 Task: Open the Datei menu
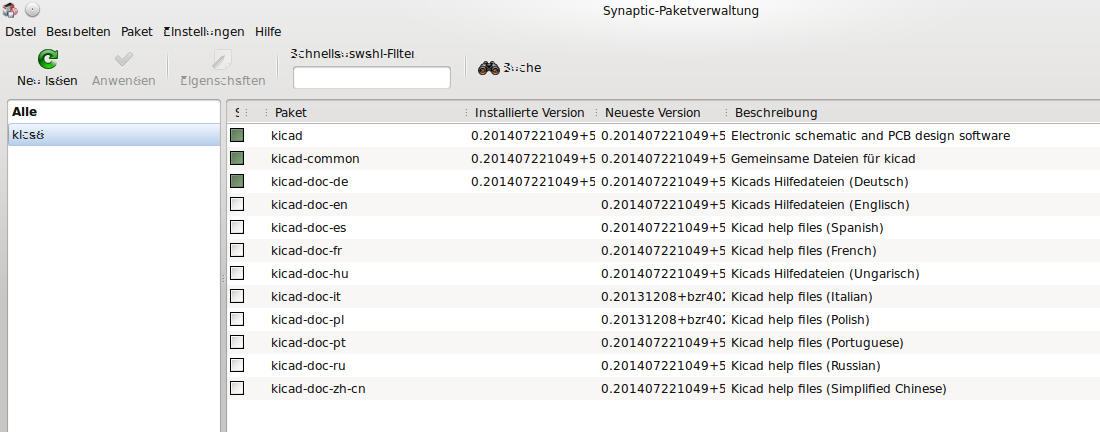coord(20,32)
